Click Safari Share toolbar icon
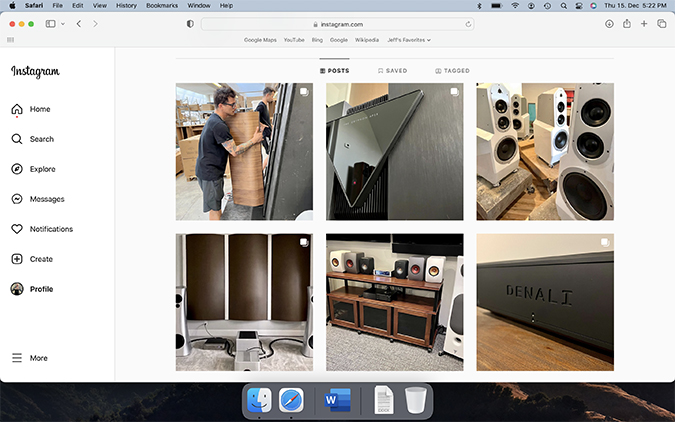The height and width of the screenshot is (422, 675). click(626, 23)
